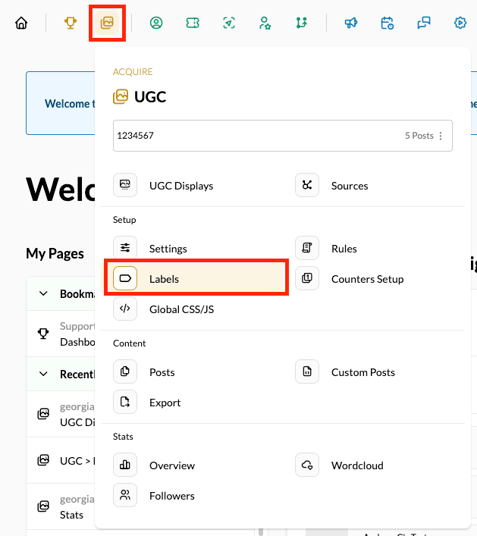The width and height of the screenshot is (477, 536).
Task: Click the Counters Setup icon tile
Action: click(307, 278)
